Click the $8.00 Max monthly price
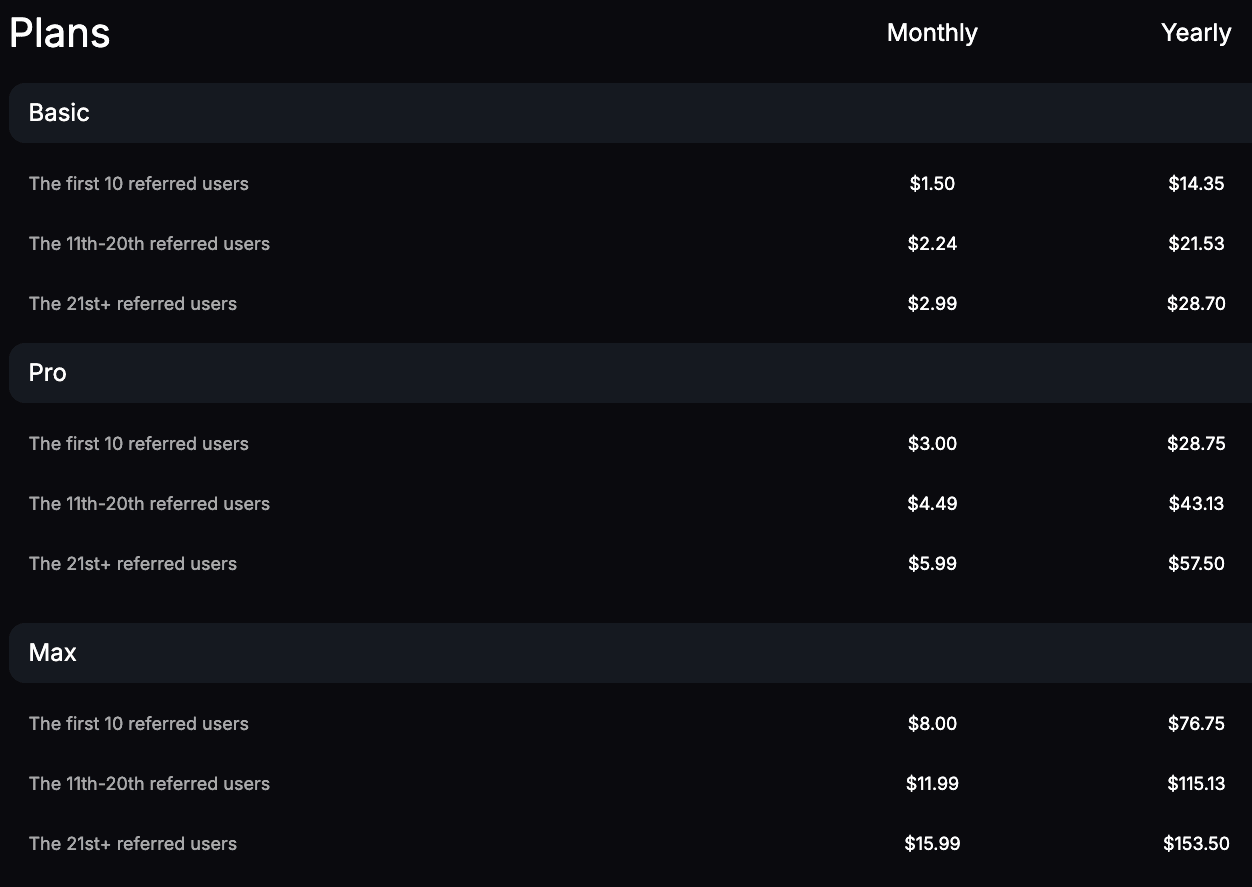Image resolution: width=1252 pixels, height=887 pixels. coord(931,723)
